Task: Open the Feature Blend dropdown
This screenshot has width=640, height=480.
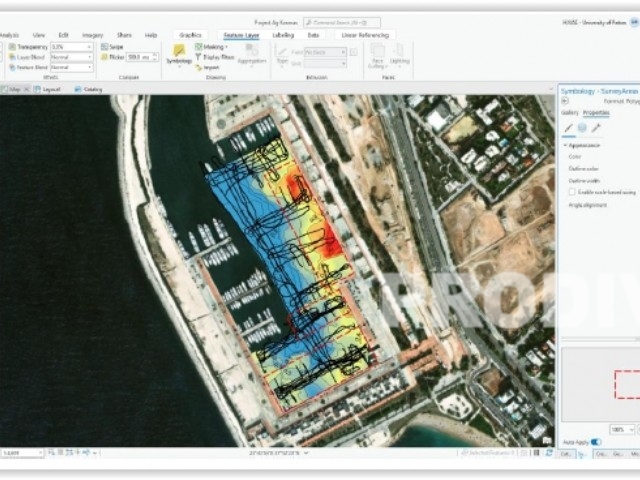Action: coord(71,67)
